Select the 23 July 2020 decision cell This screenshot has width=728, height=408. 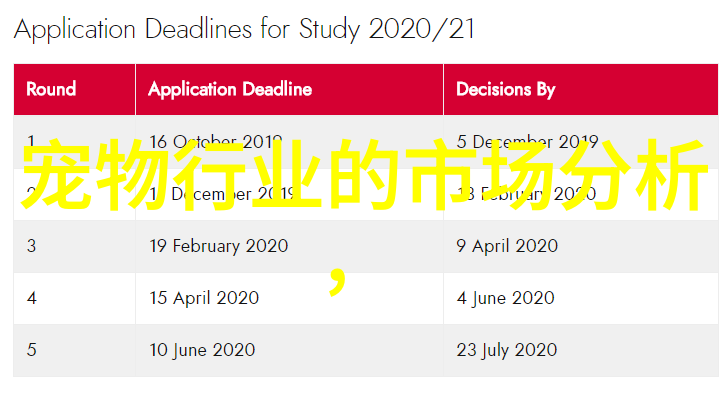click(581, 350)
